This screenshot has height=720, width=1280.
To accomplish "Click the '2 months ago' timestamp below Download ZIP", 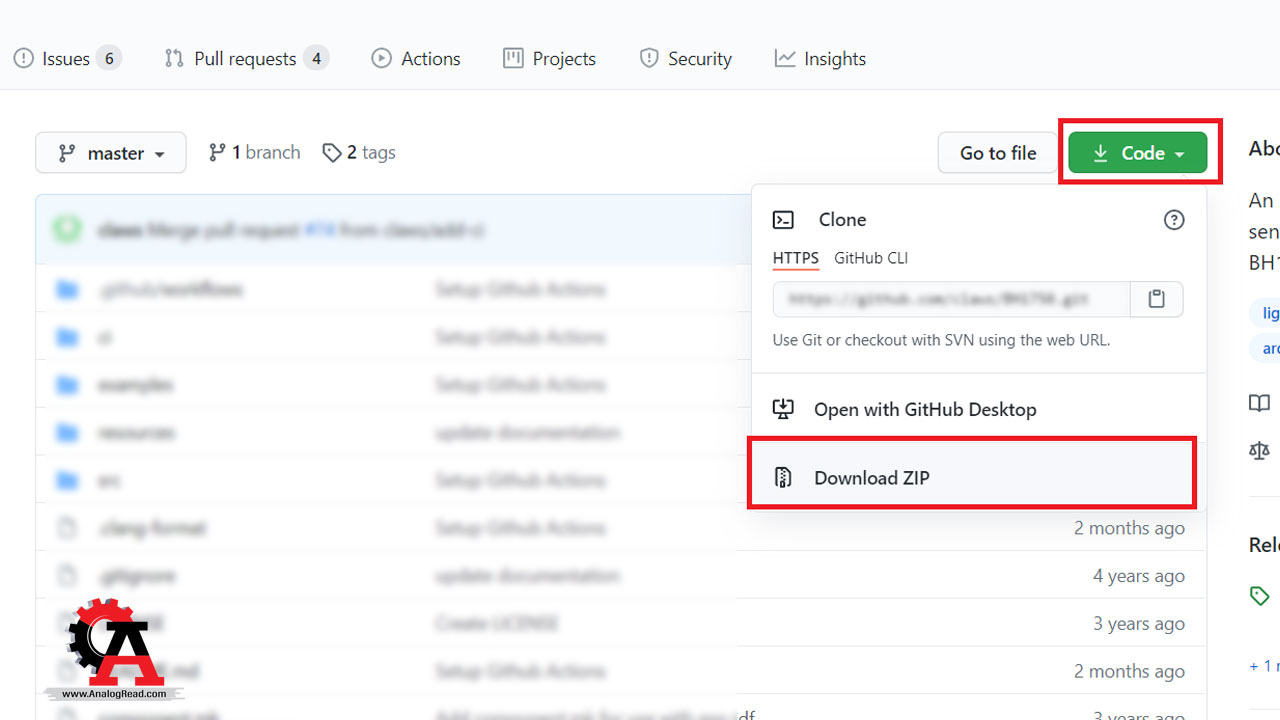I will coord(1129,528).
